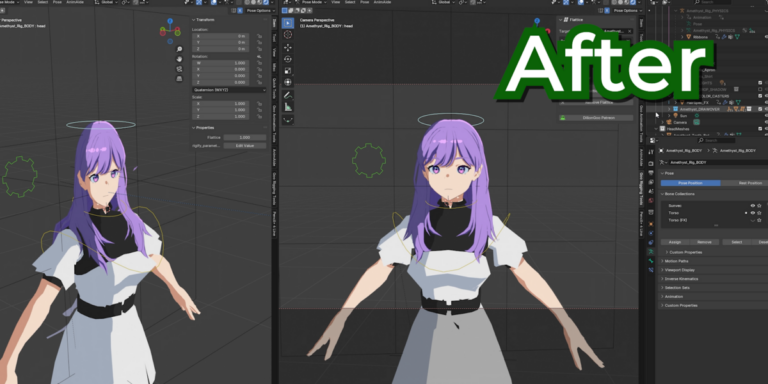Viewport: 768px width, 384px height.
Task: Toggle visibility of Sunvec bone collection
Action: pos(753,206)
